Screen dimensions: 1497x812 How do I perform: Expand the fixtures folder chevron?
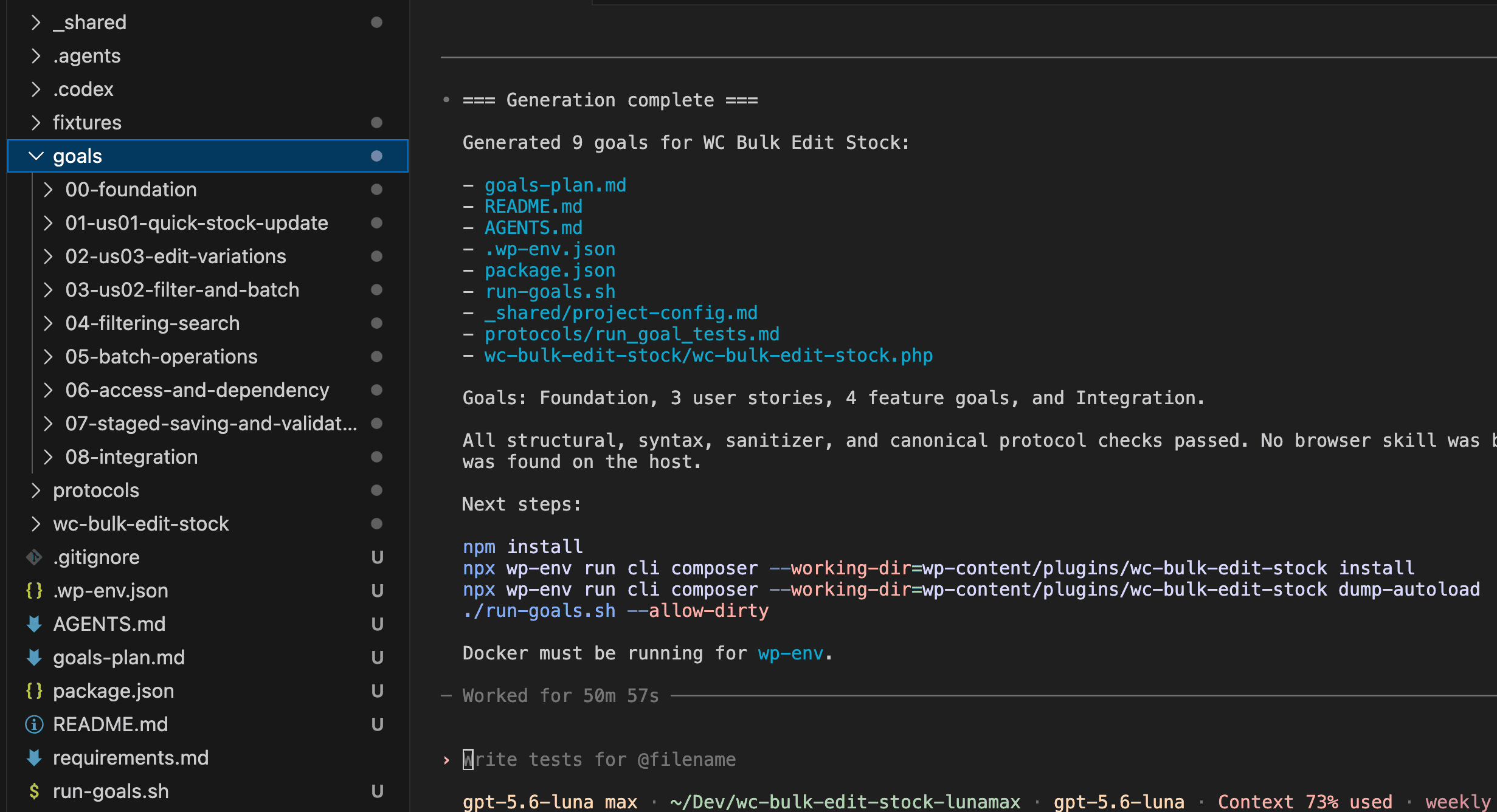point(36,123)
